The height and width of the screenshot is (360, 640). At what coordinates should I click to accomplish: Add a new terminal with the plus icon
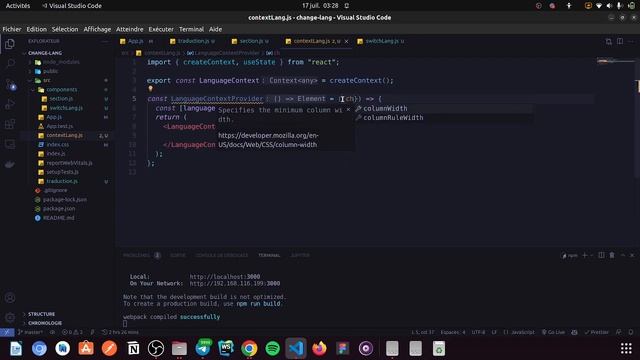[x=584, y=255]
